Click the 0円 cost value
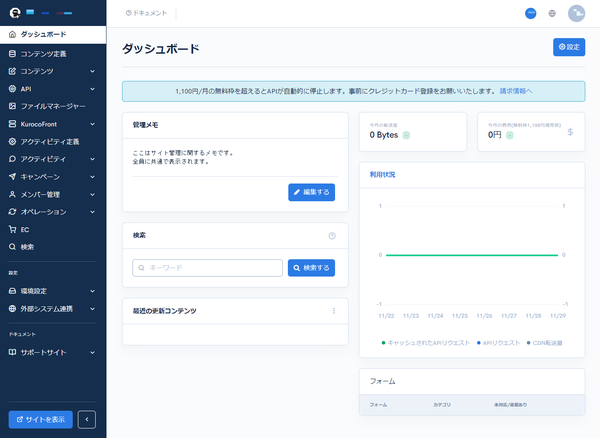The image size is (600, 438). click(x=494, y=135)
